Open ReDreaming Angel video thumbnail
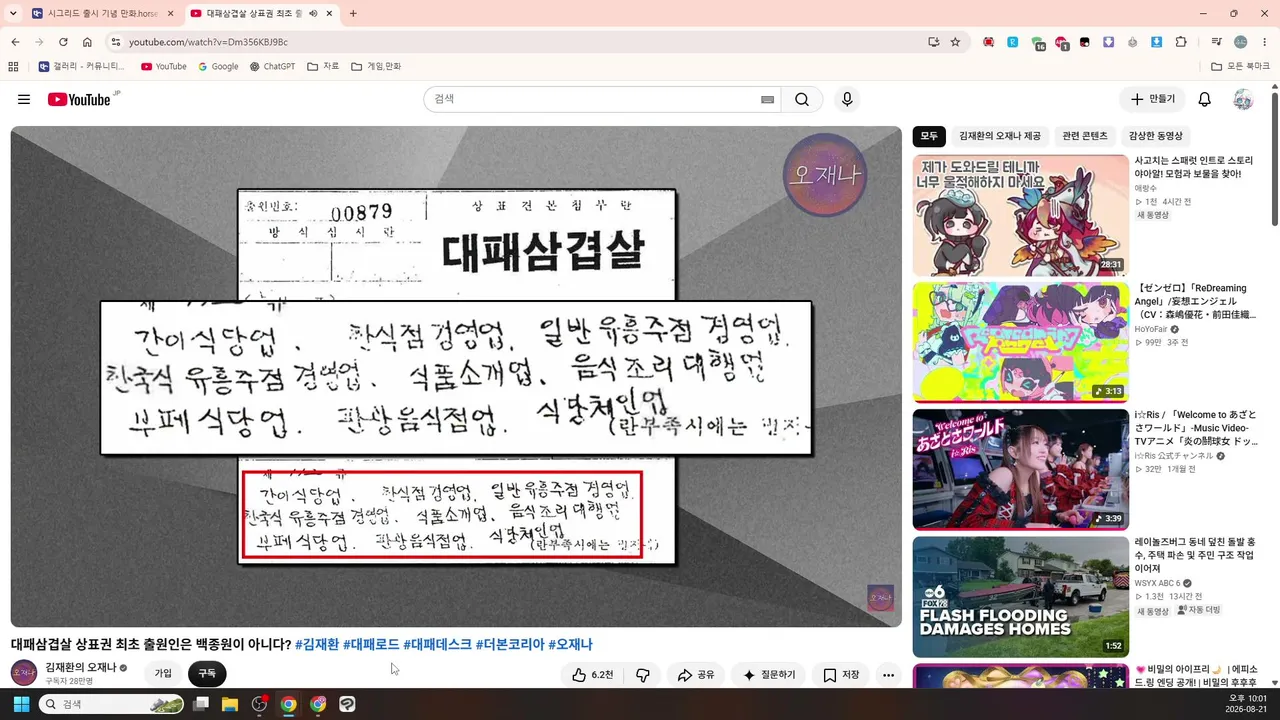 [x=1020, y=342]
